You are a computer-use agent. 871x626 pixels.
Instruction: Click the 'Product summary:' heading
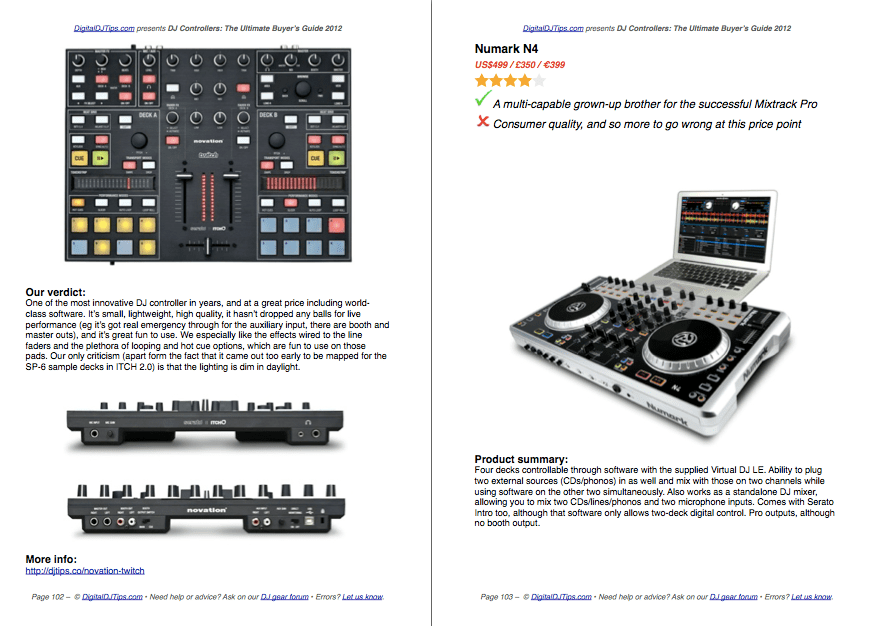point(521,459)
